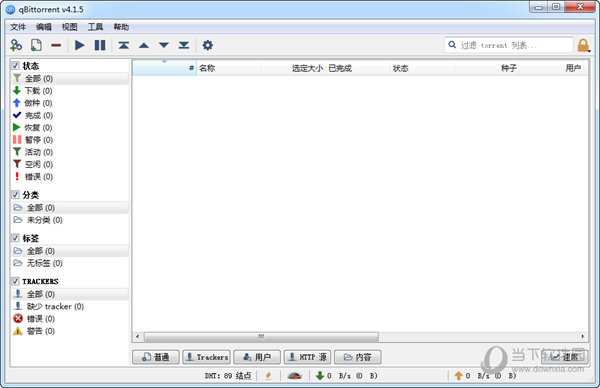Viewport: 600px width, 388px height.
Task: Click the horizontal scrollbar thumb
Action: (261, 337)
